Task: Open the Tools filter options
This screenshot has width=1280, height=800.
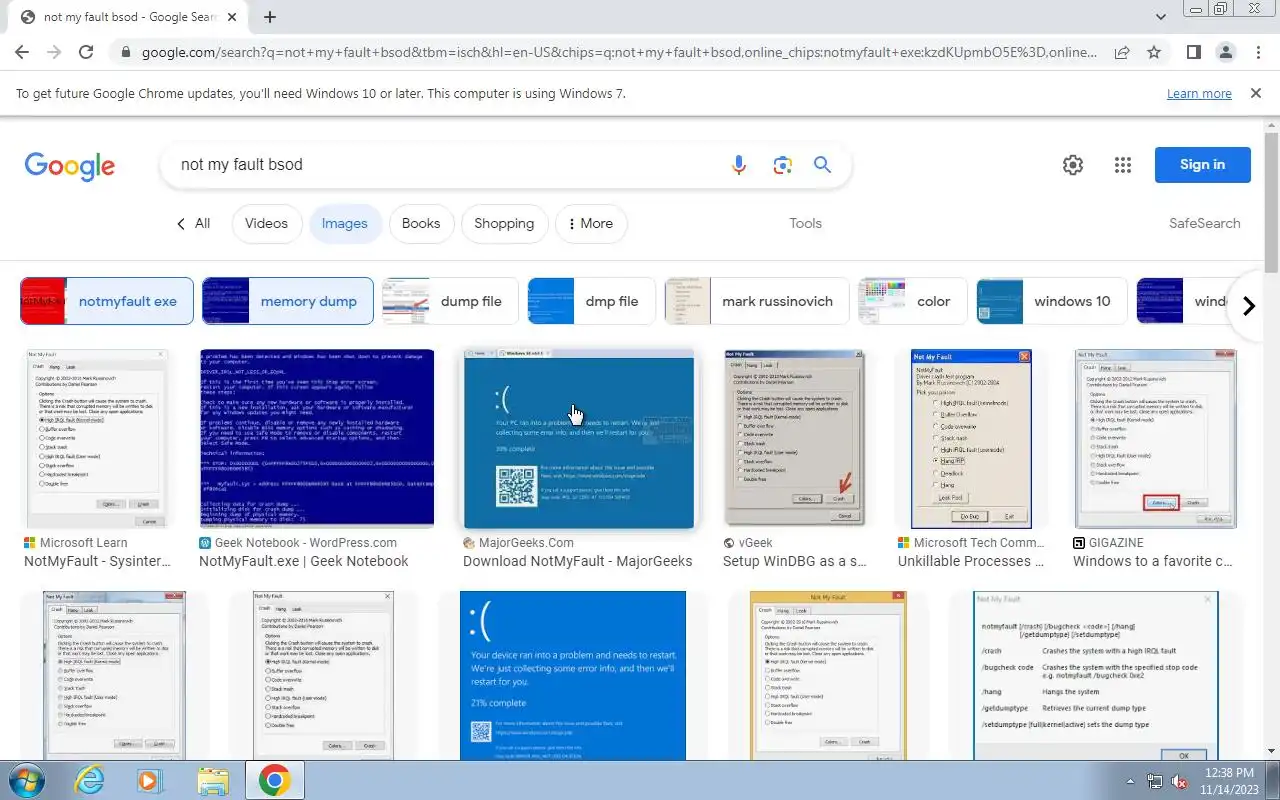Action: (x=805, y=224)
